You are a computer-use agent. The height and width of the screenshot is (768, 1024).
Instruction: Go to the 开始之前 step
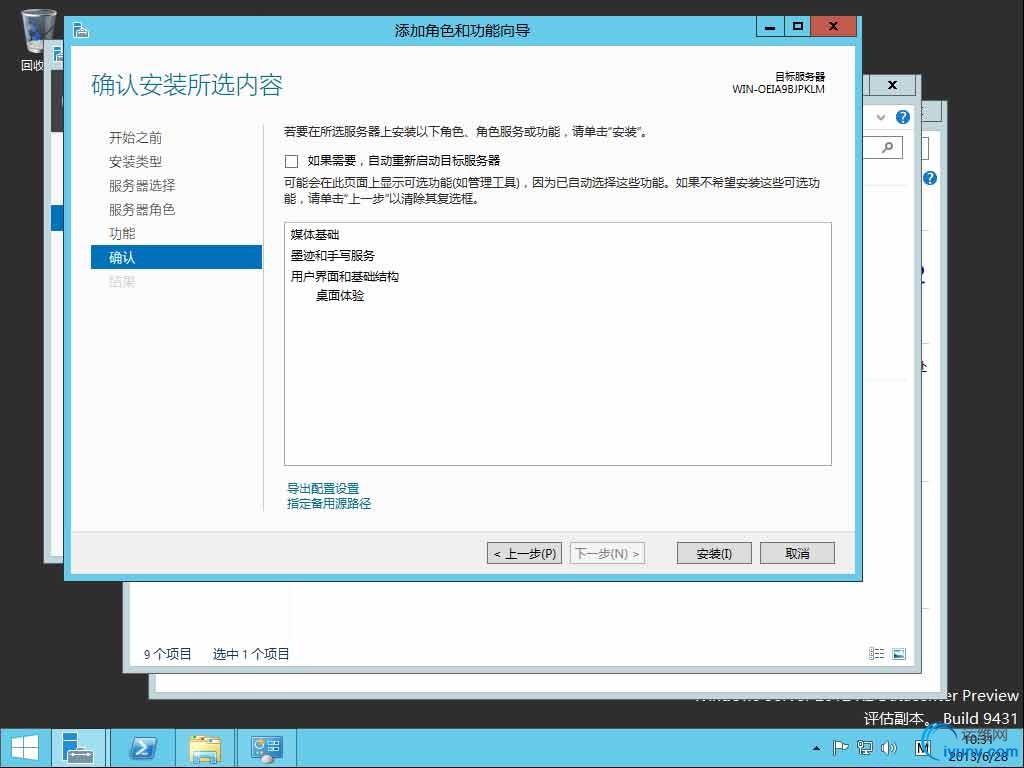(135, 137)
